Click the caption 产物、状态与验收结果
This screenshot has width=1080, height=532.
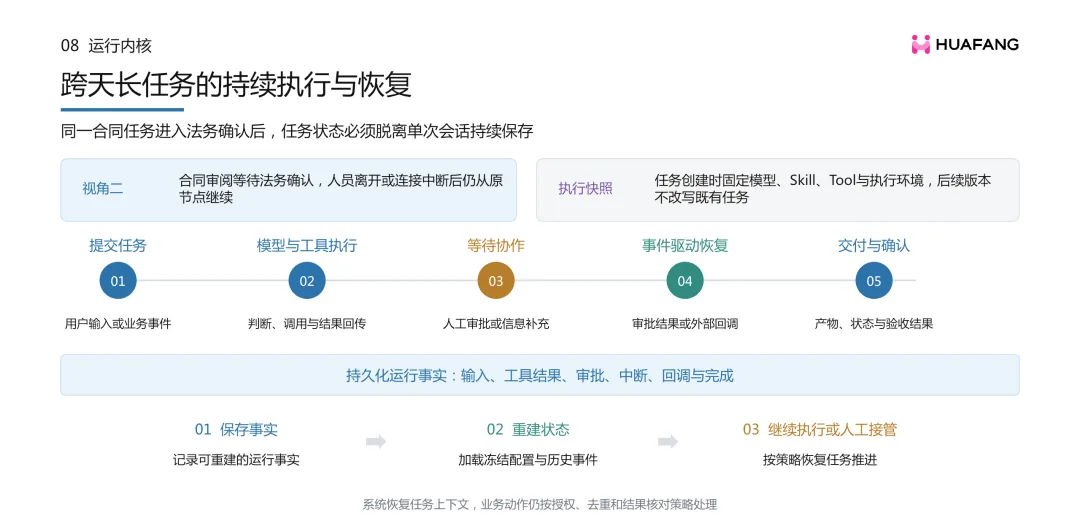[873, 324]
